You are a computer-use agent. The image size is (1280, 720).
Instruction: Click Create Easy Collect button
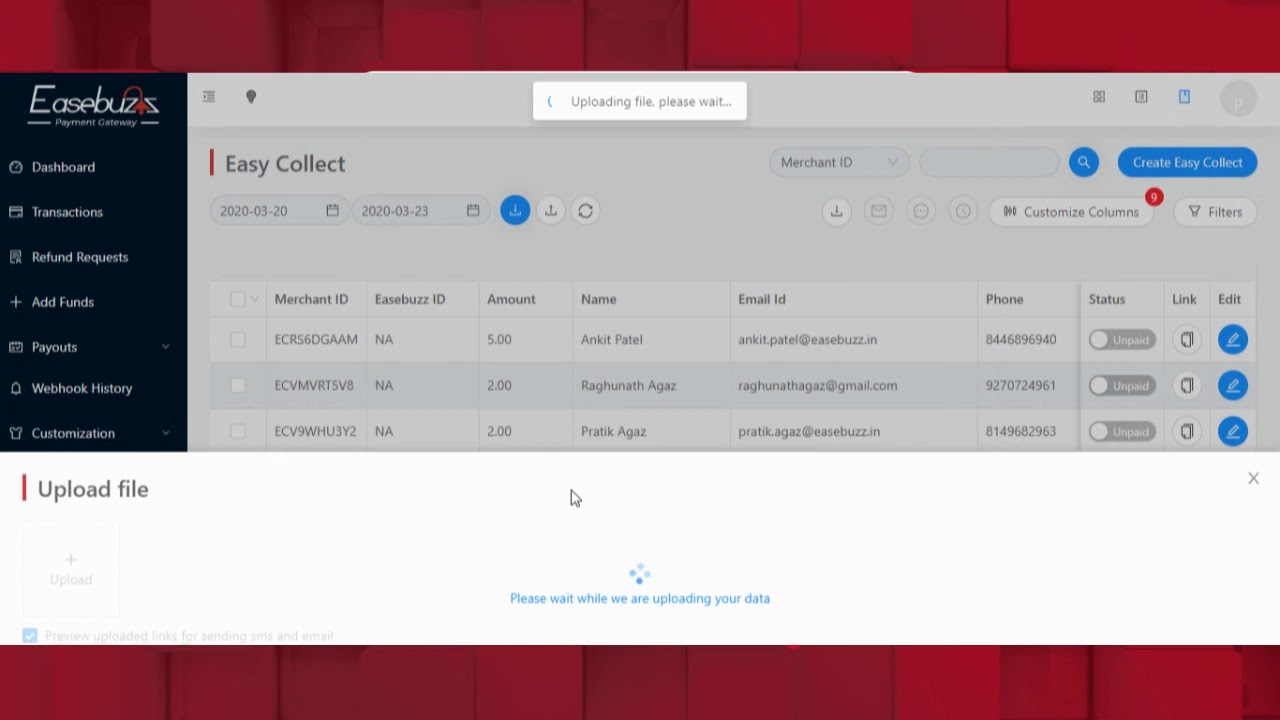(x=1187, y=162)
